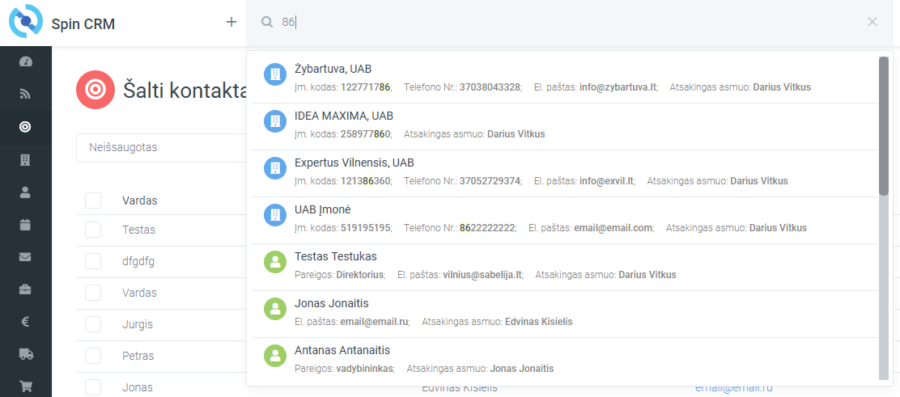Open the Antanas Antanaitis search result
The image size is (900, 397).
point(565,361)
